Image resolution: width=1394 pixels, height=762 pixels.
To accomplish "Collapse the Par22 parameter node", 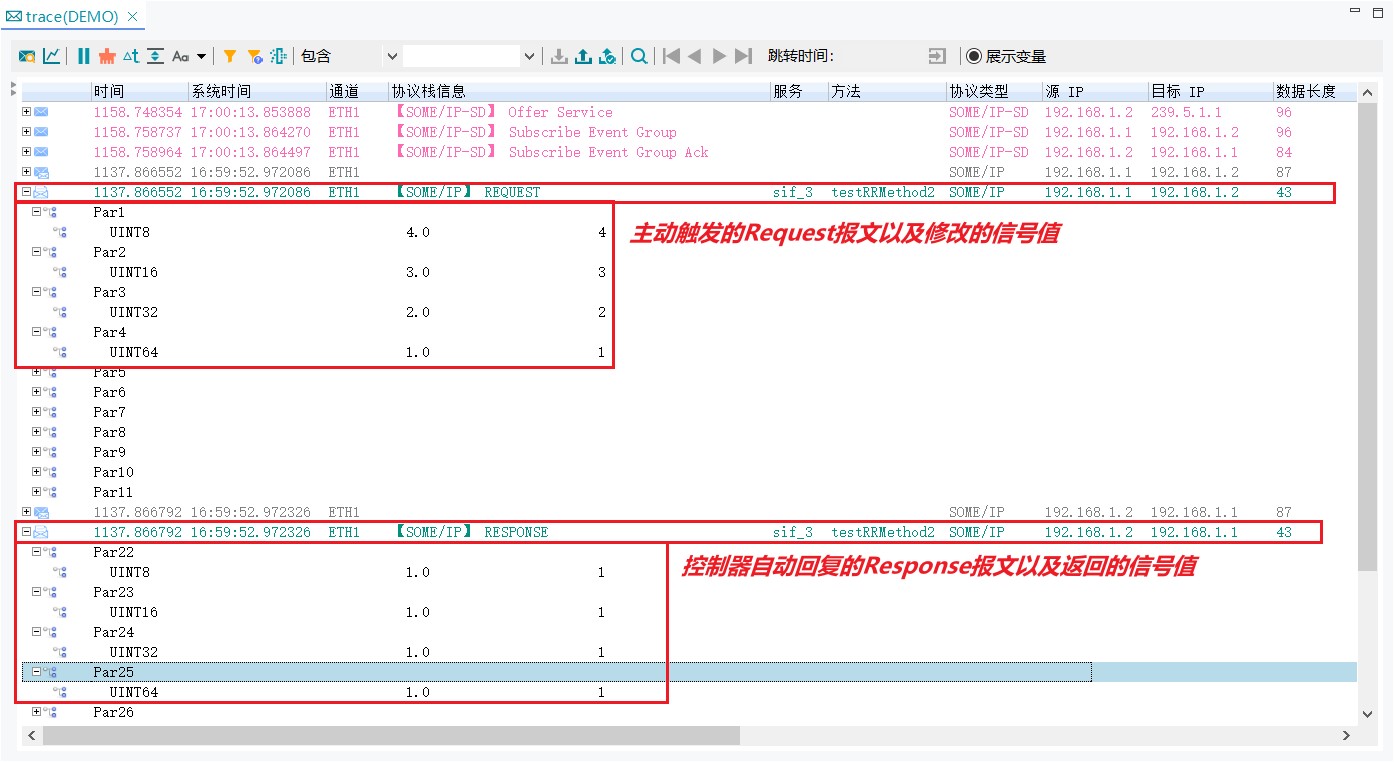I will point(37,552).
